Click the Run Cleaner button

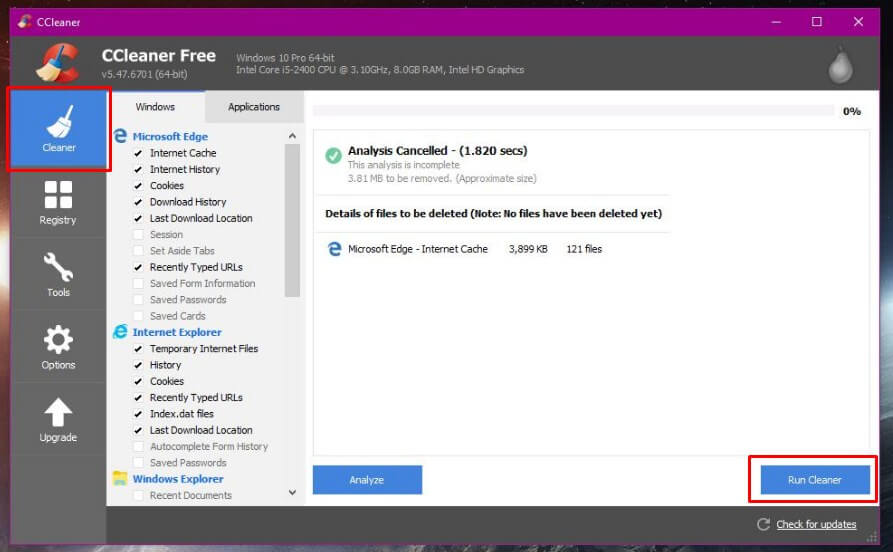[814, 480]
